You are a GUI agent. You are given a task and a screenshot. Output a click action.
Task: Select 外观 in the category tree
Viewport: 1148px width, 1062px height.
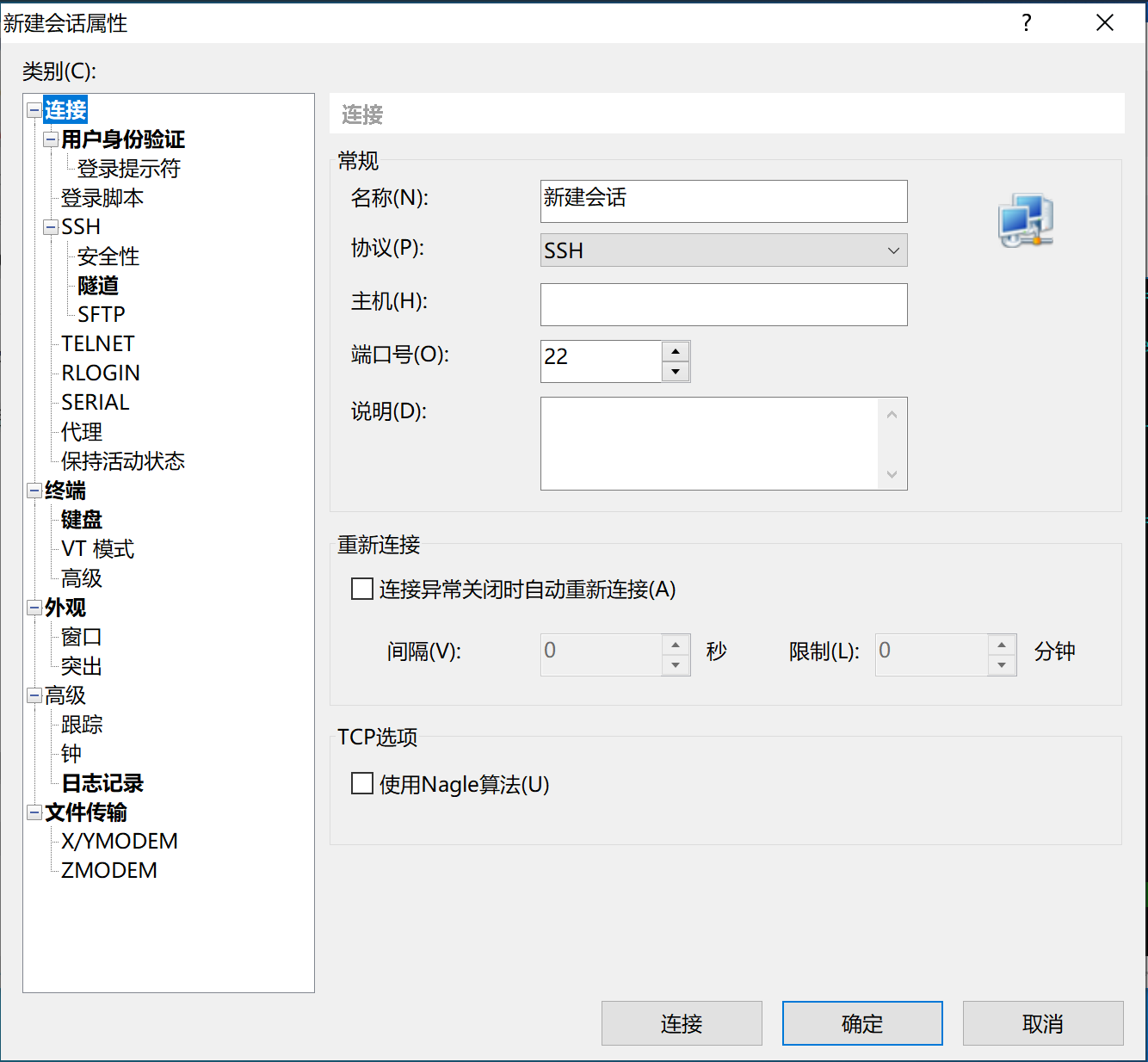click(65, 608)
